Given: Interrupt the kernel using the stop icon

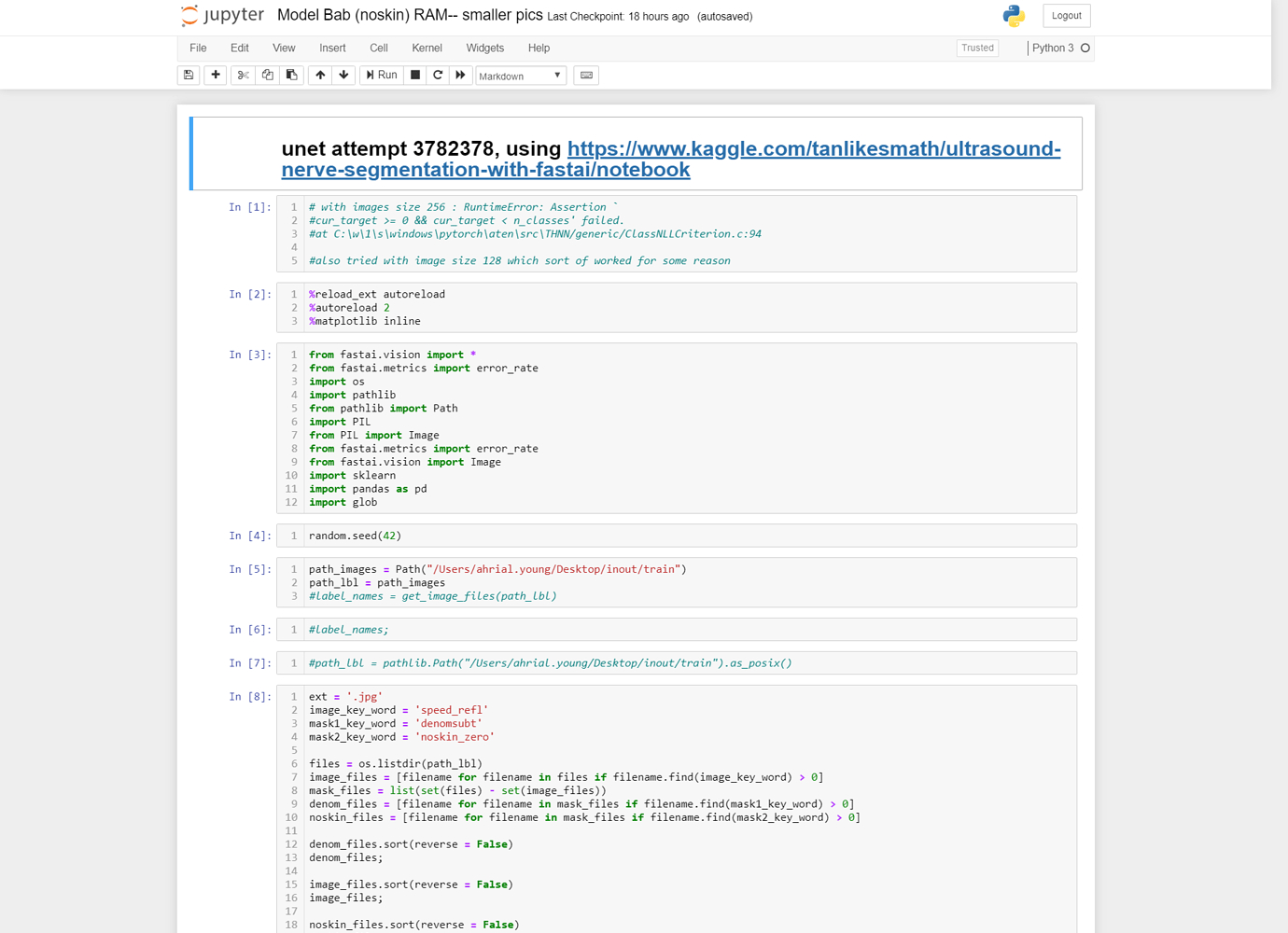Looking at the screenshot, I should (413, 75).
